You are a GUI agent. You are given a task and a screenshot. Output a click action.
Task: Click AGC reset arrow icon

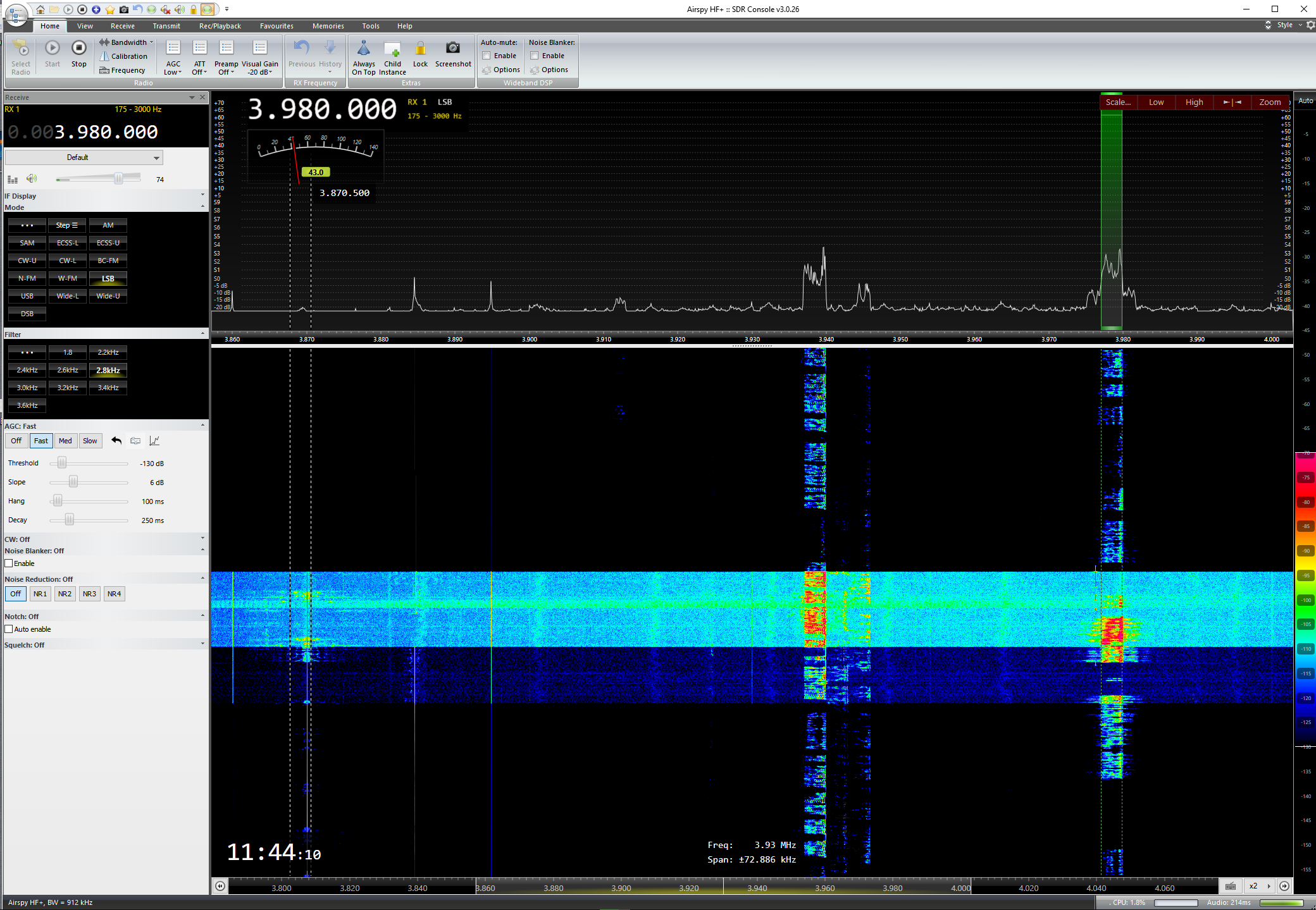pyautogui.click(x=116, y=441)
